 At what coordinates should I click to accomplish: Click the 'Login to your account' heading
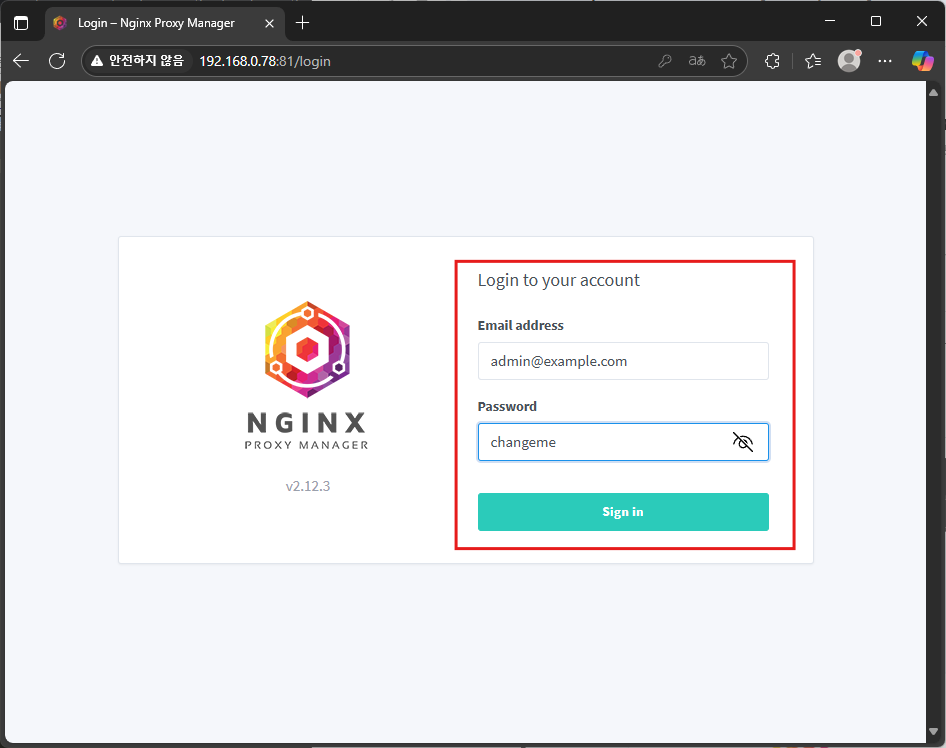(559, 280)
